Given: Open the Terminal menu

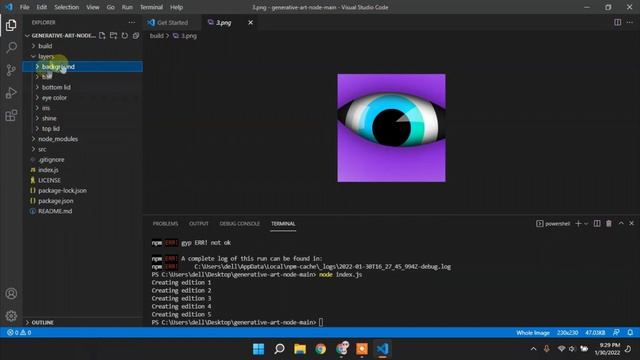Looking at the screenshot, I should (x=151, y=7).
